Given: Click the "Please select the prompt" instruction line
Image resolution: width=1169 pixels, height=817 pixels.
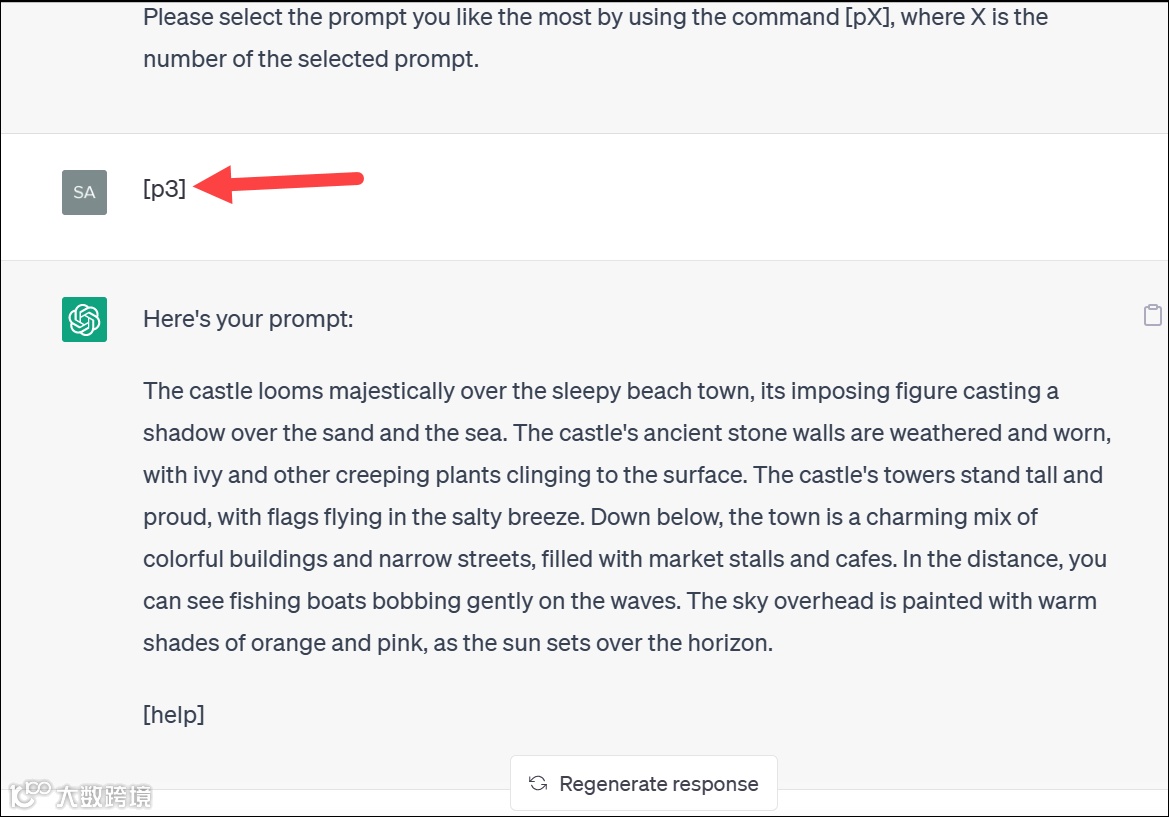Looking at the screenshot, I should [x=595, y=17].
